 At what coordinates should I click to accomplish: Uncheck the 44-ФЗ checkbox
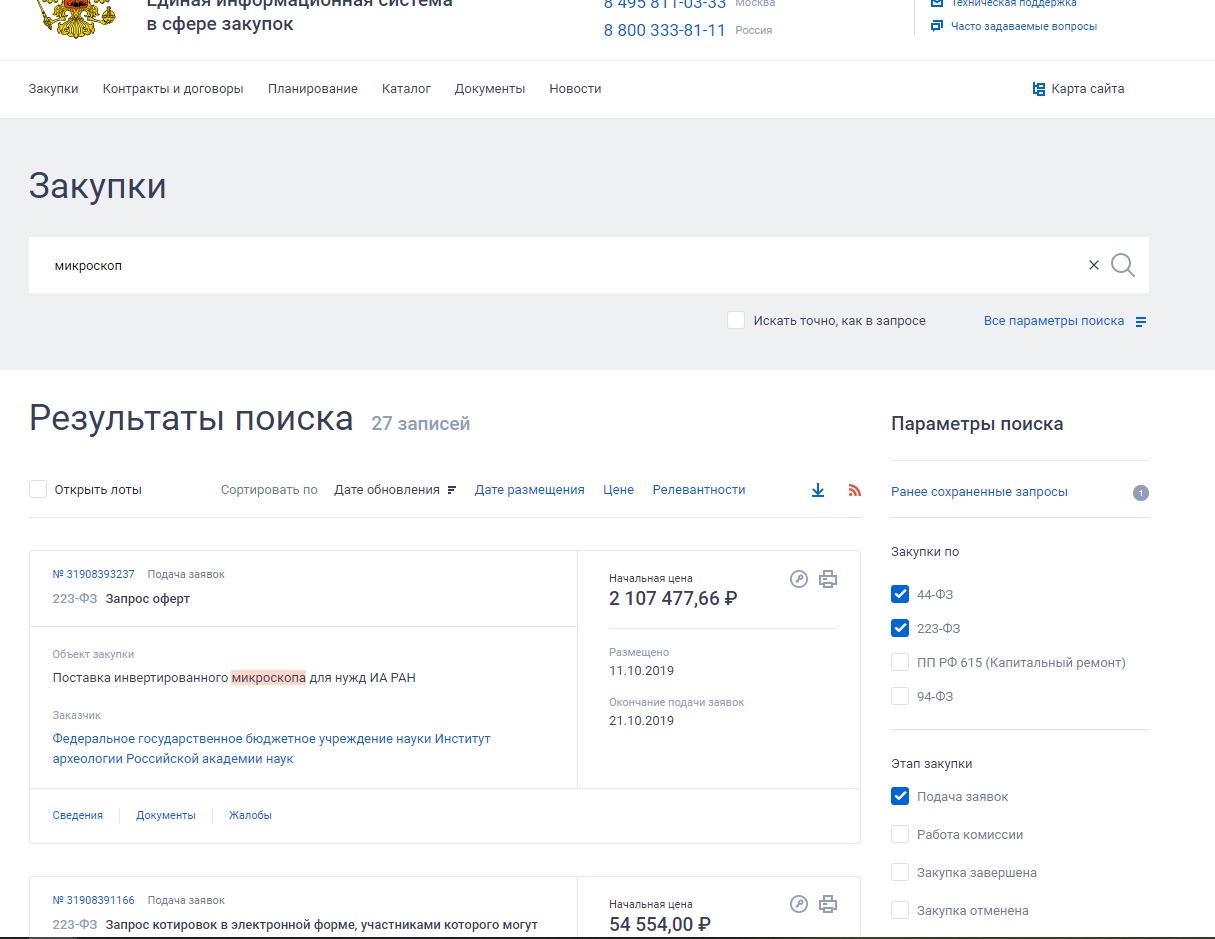click(x=900, y=595)
